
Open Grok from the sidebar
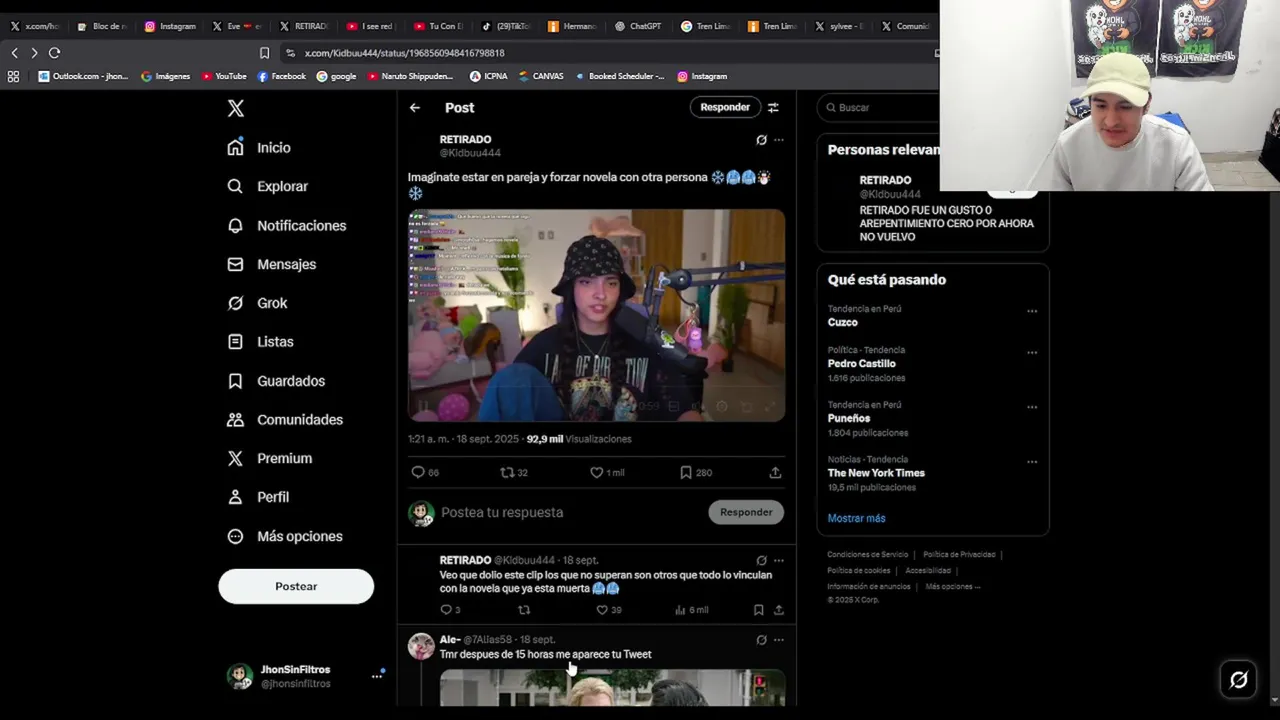click(x=257, y=303)
